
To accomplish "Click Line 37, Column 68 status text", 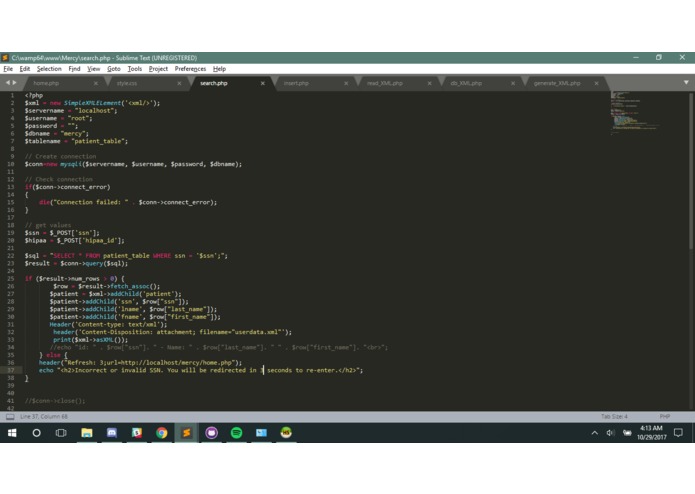I will 44,416.
